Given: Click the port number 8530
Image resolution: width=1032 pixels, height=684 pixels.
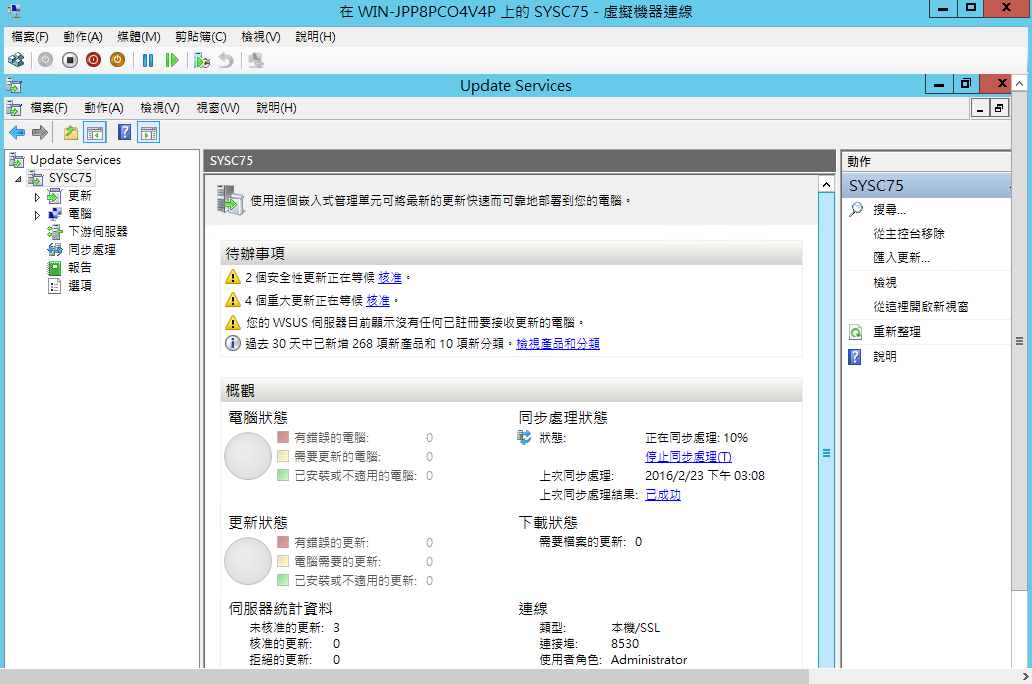Looking at the screenshot, I should click(625, 644).
